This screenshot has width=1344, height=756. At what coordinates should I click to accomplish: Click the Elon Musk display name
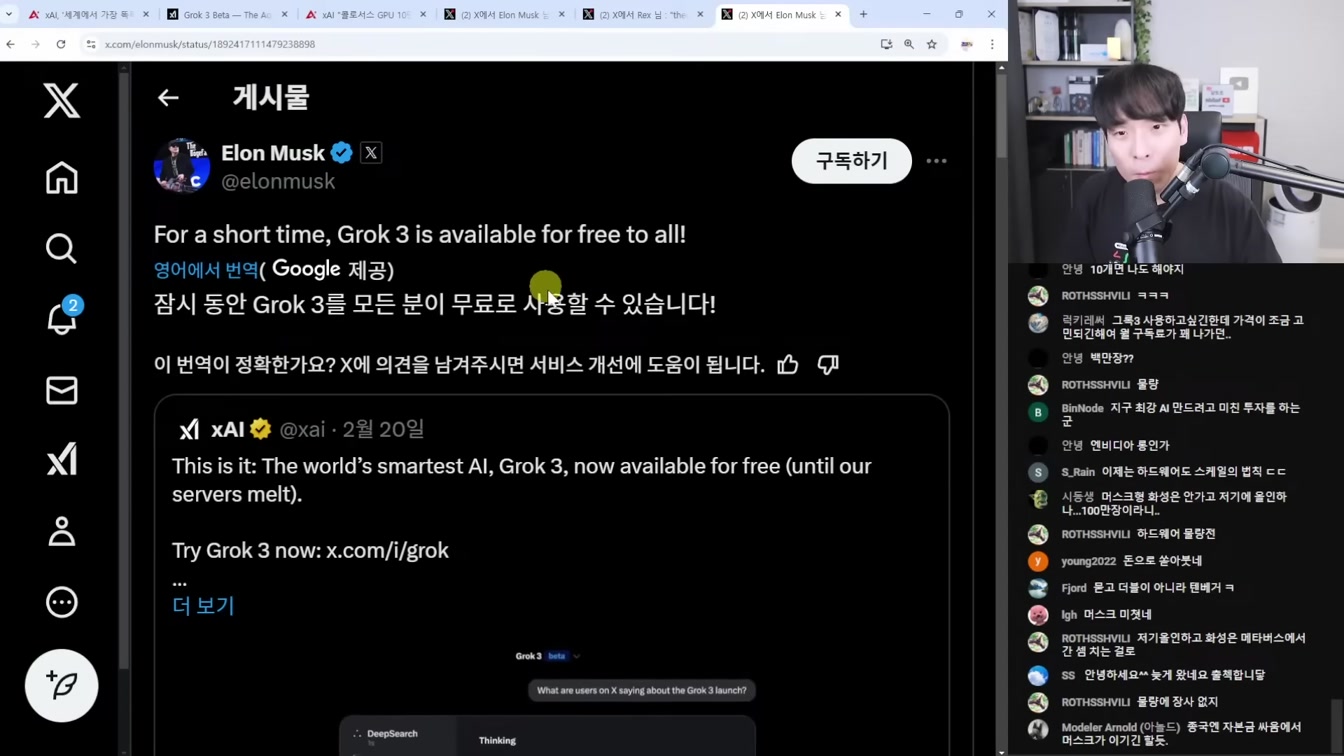[273, 153]
